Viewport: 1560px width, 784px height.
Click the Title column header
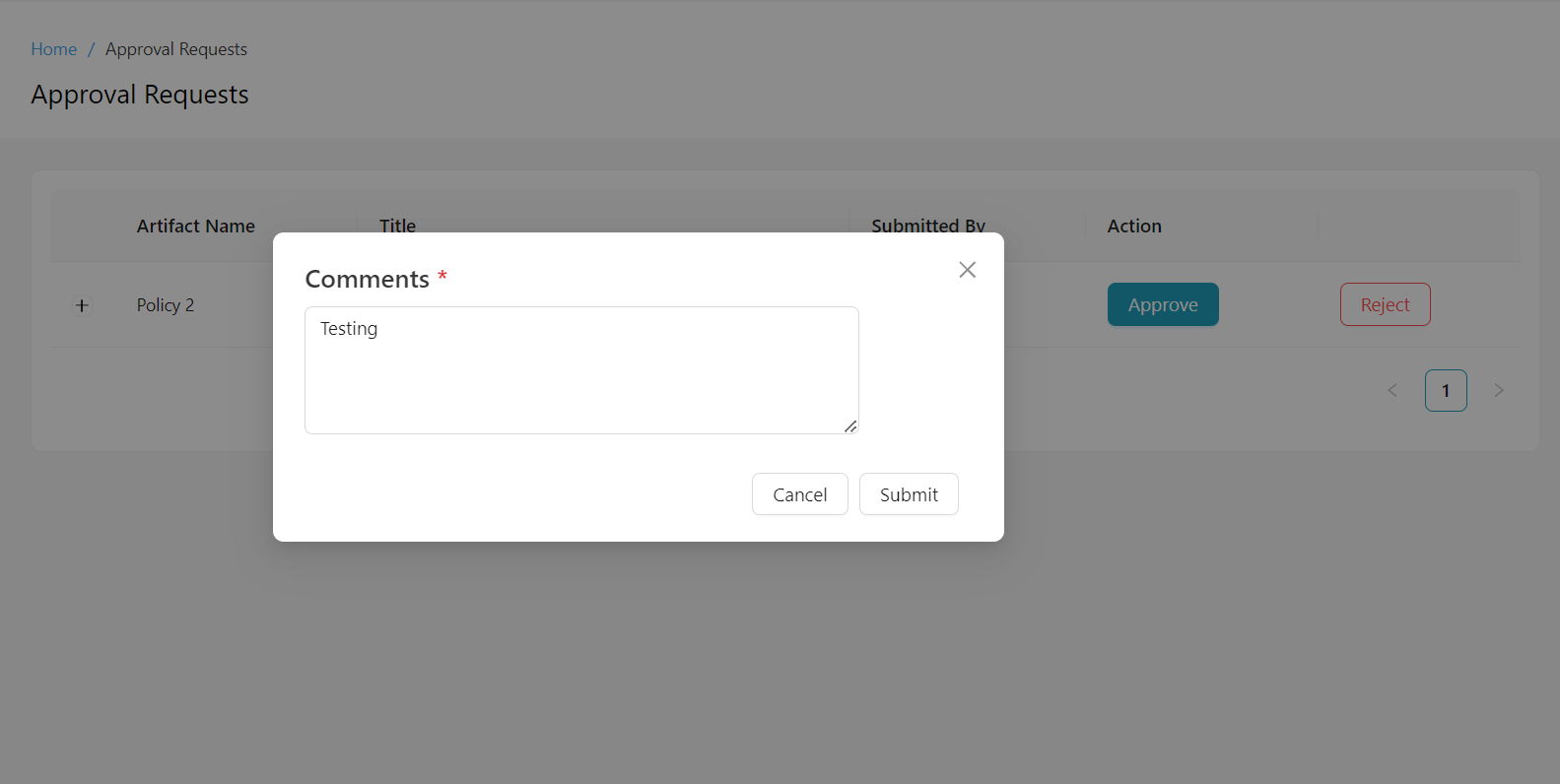click(397, 225)
